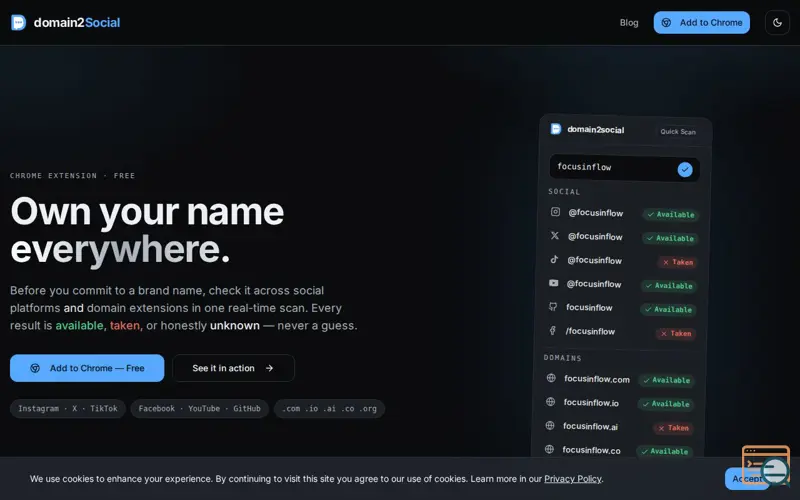Click the YouTube icon
This screenshot has width=800, height=500.
554,283
